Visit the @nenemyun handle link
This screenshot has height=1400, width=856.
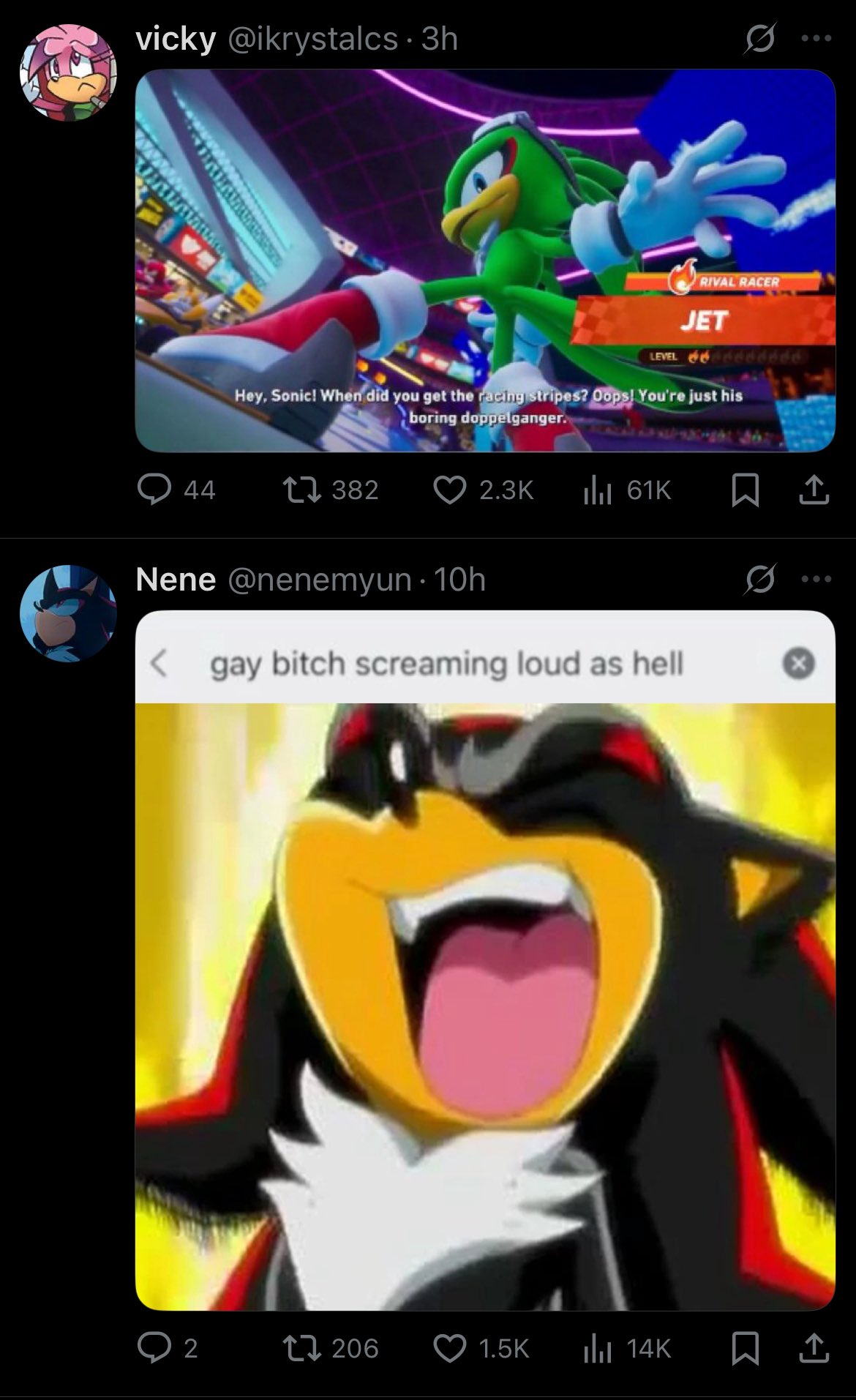320,580
